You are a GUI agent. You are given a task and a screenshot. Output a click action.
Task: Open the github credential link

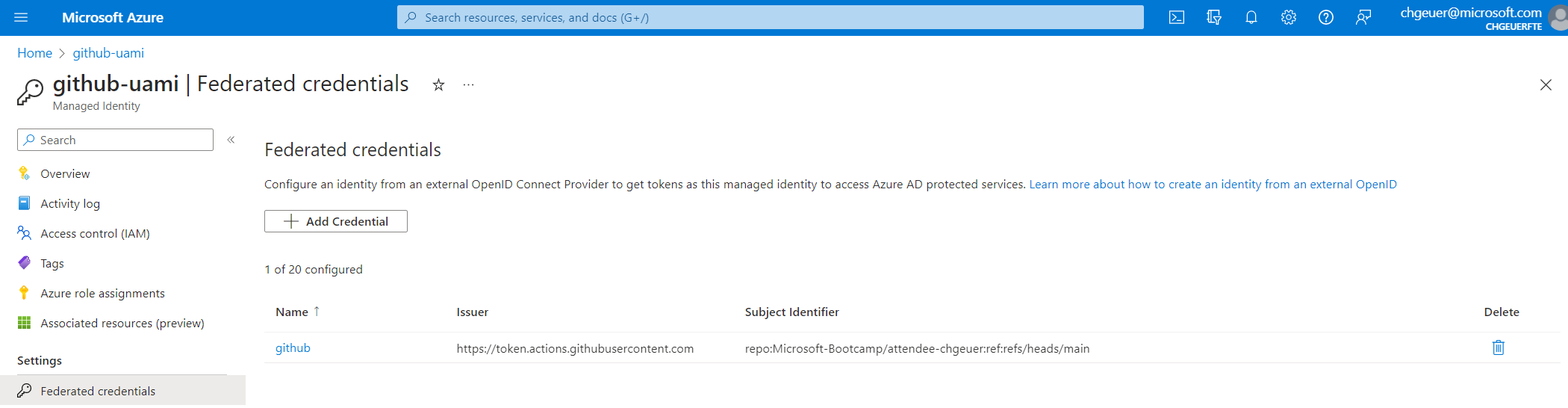pyautogui.click(x=293, y=348)
